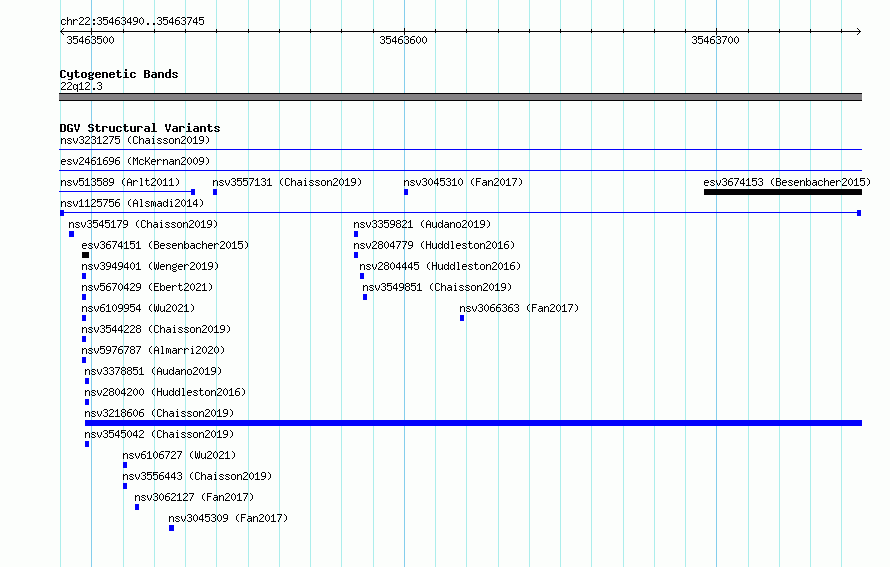The height and width of the screenshot is (567, 890).
Task: Click the 22q12.3 band label
Action: (x=81, y=86)
